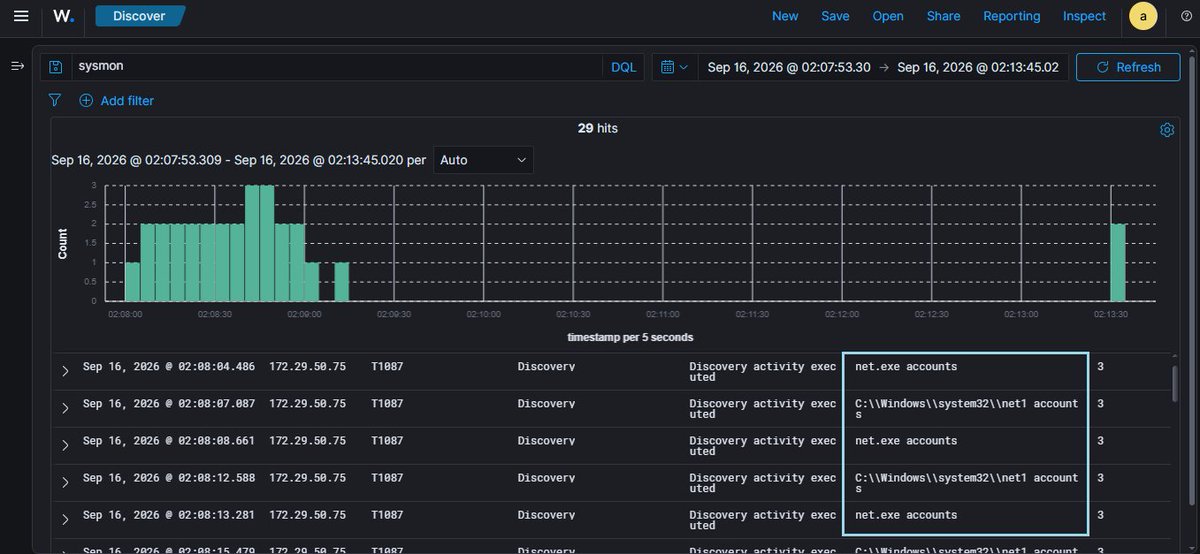Click Add filter link
The image size is (1200, 554).
tap(117, 100)
